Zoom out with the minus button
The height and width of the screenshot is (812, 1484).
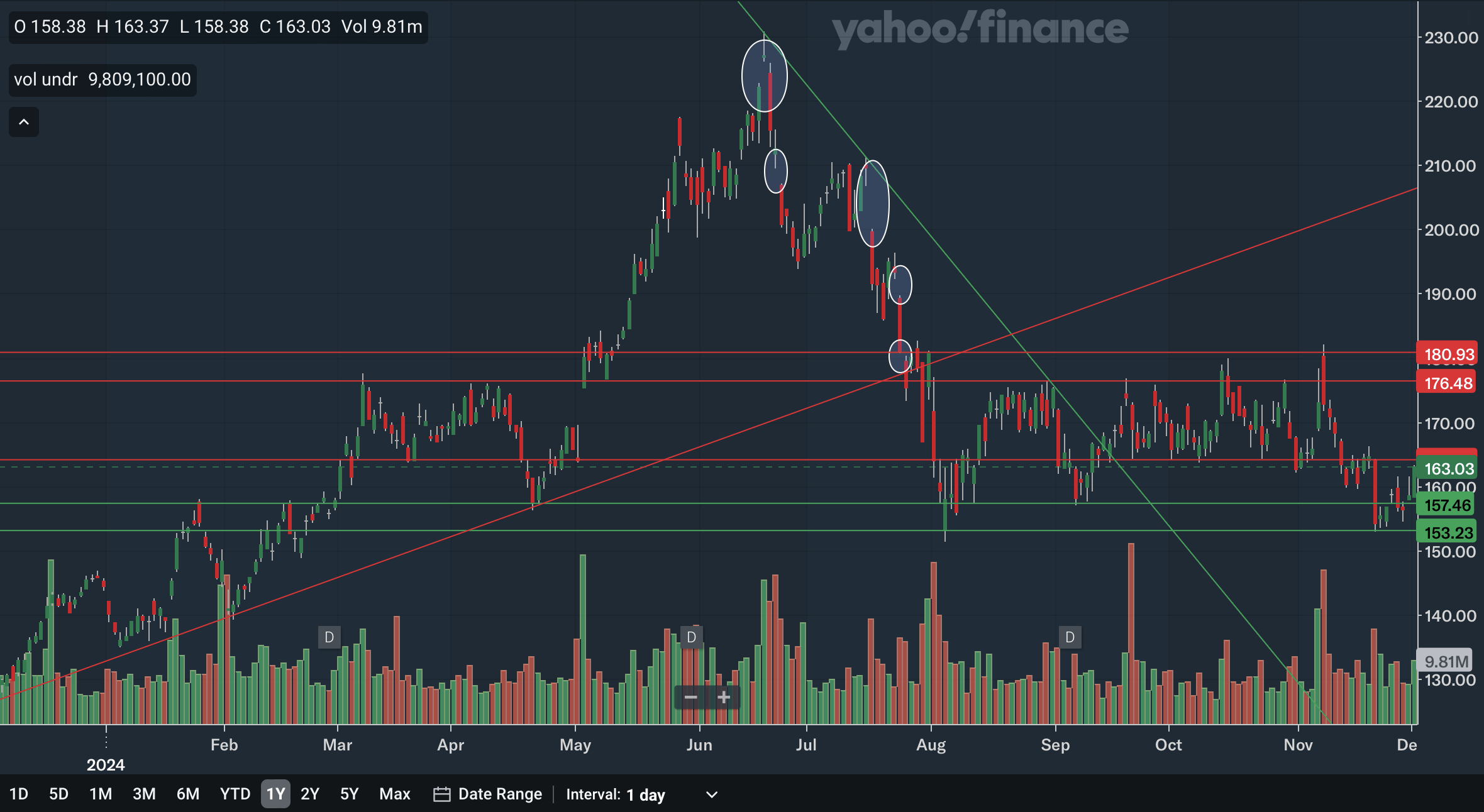point(690,698)
